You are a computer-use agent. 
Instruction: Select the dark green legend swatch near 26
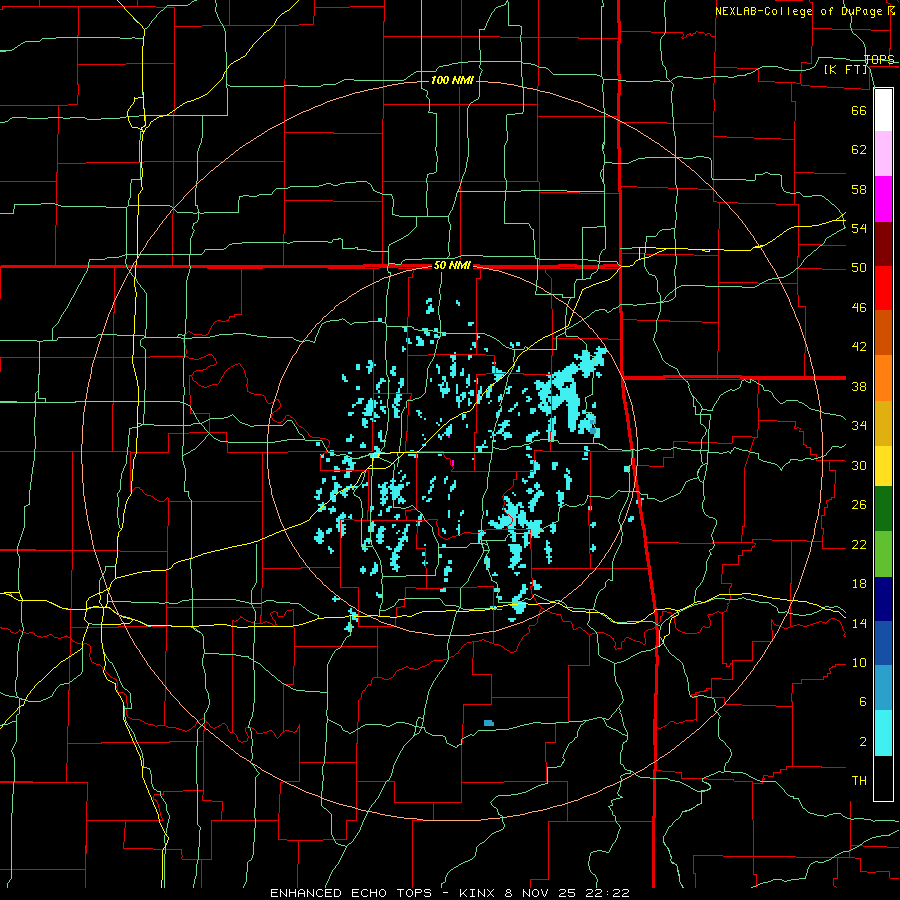[883, 509]
